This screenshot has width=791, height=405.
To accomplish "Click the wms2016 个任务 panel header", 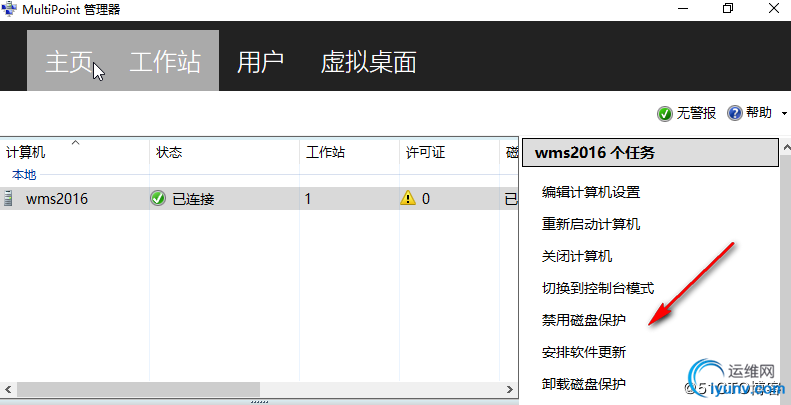I will [650, 153].
